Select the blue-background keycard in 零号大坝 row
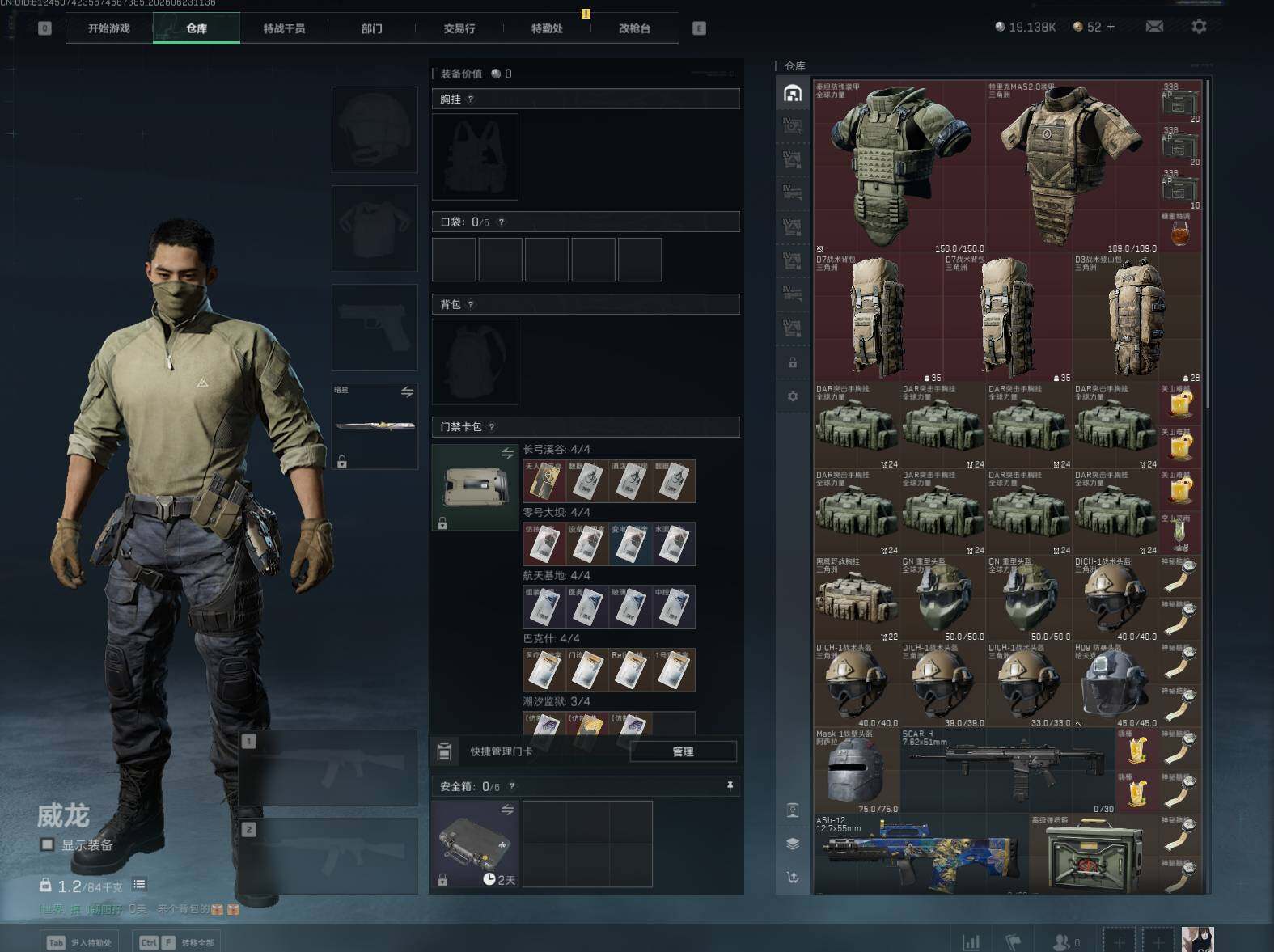Screen dimensions: 1274x952 [x=630, y=544]
